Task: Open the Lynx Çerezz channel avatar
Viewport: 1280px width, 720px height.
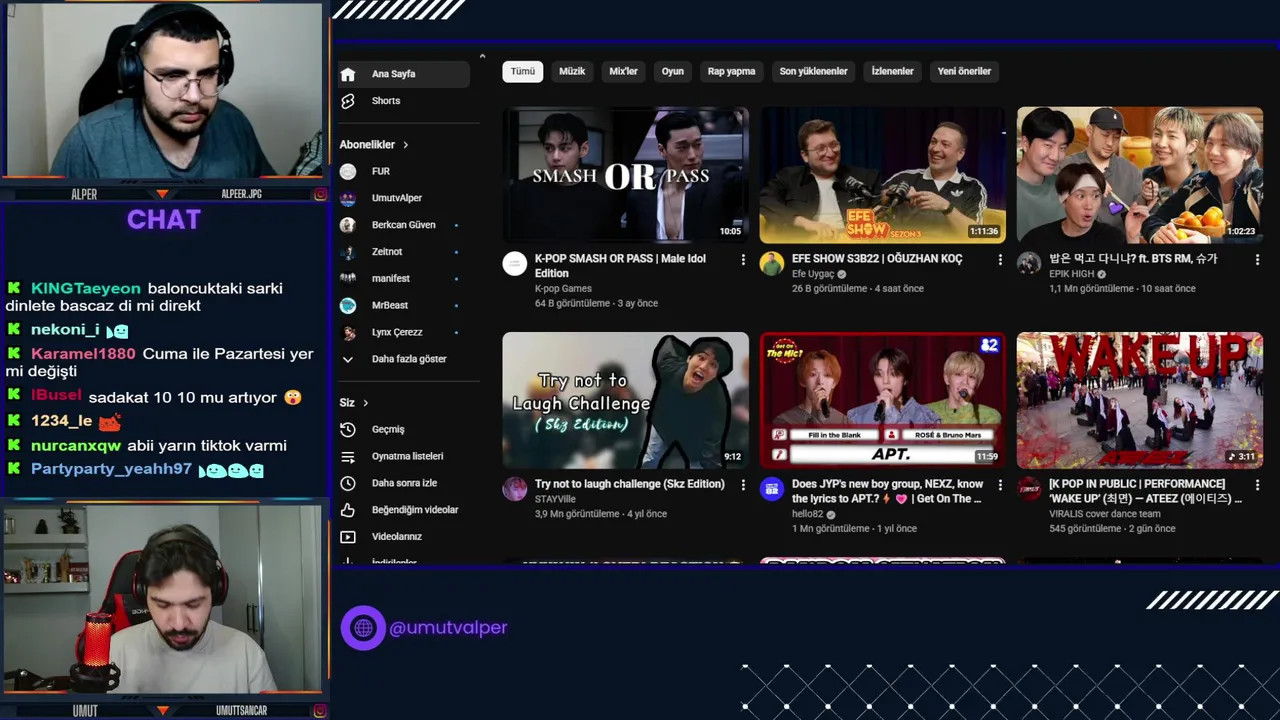Action: coord(347,332)
